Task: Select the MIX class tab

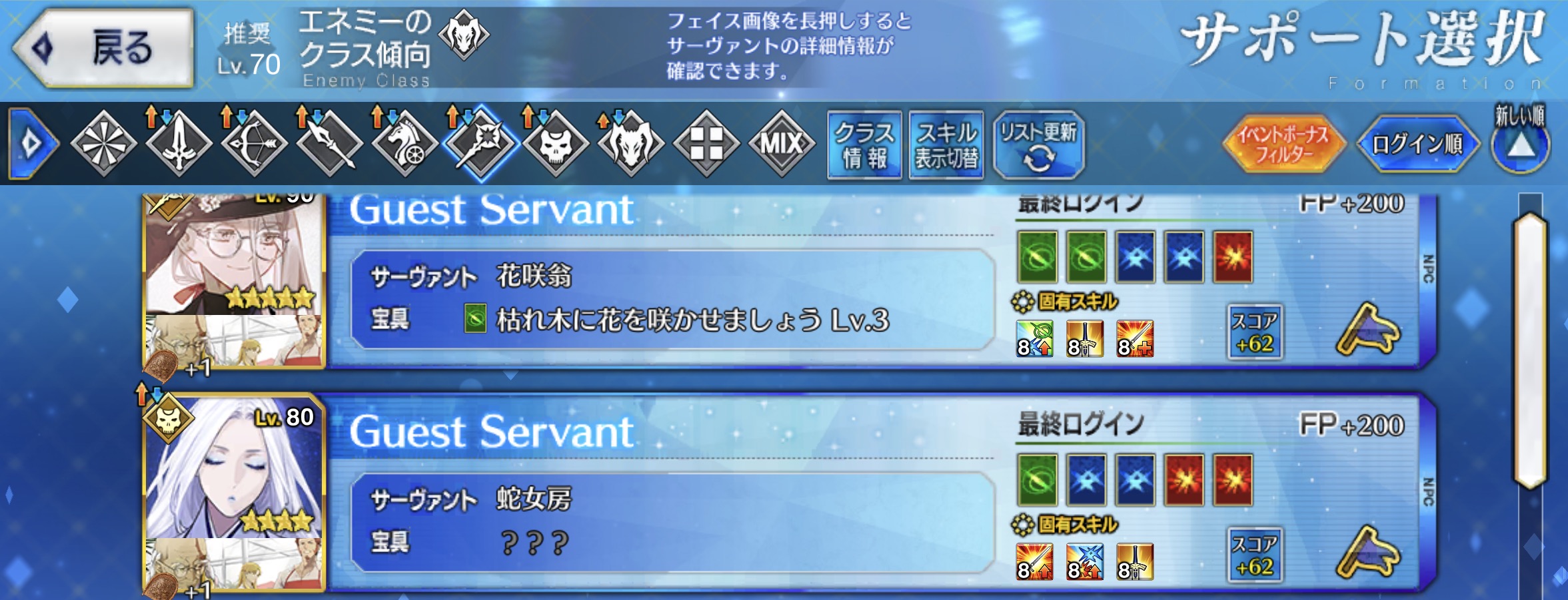Action: pos(782,143)
